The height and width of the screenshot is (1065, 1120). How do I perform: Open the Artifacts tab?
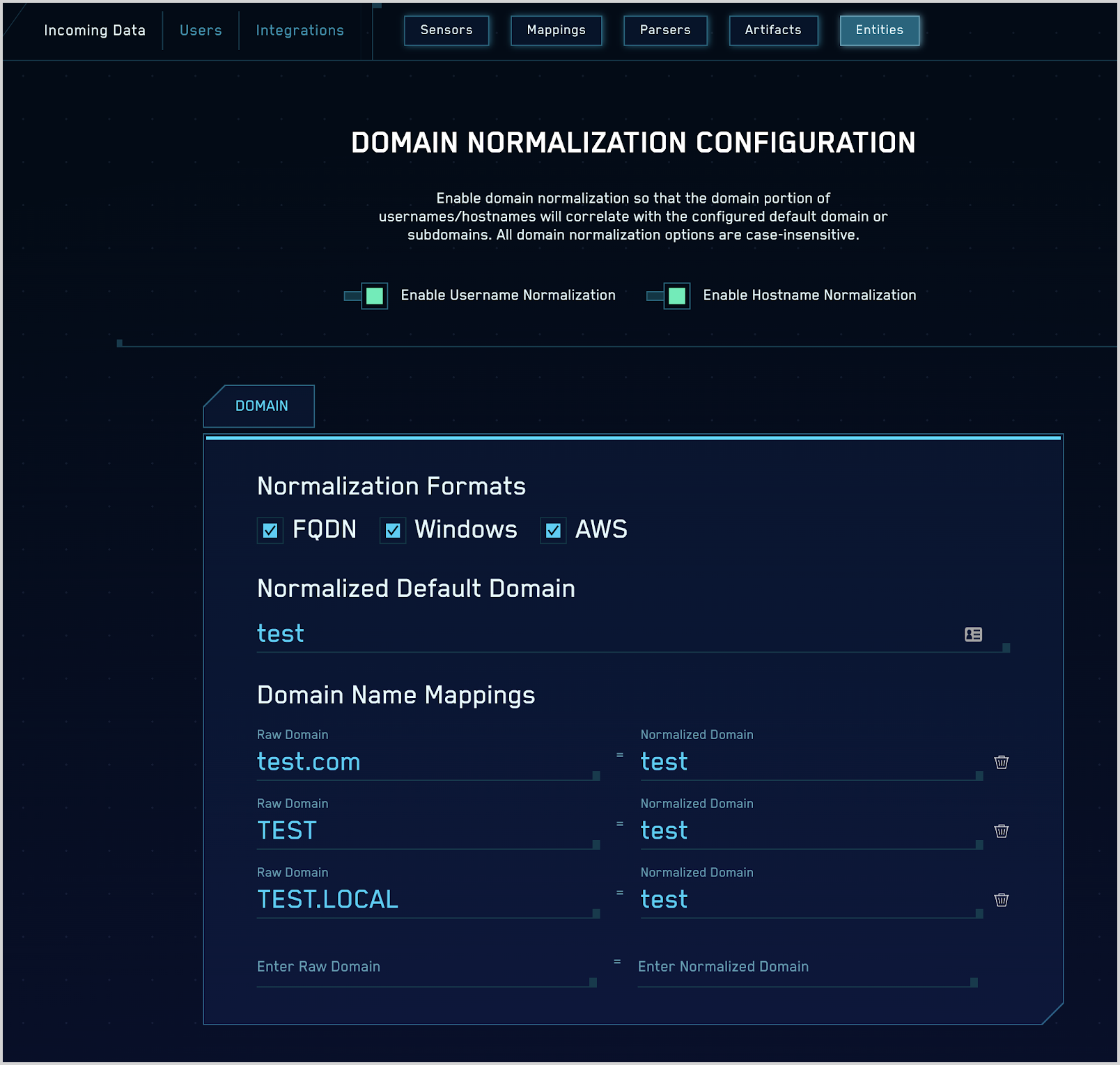(773, 30)
